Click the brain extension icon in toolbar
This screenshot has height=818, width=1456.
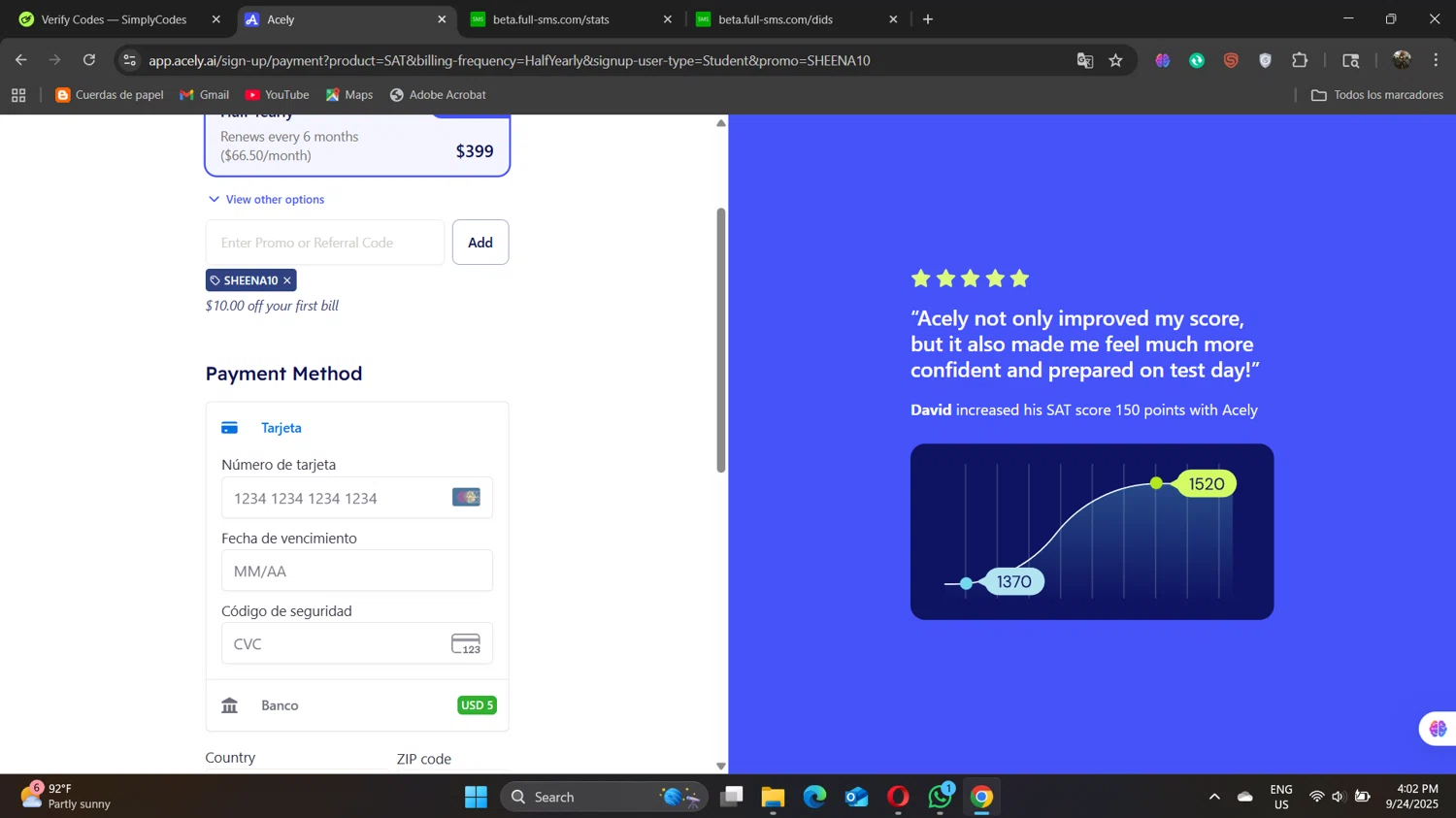(x=1163, y=60)
